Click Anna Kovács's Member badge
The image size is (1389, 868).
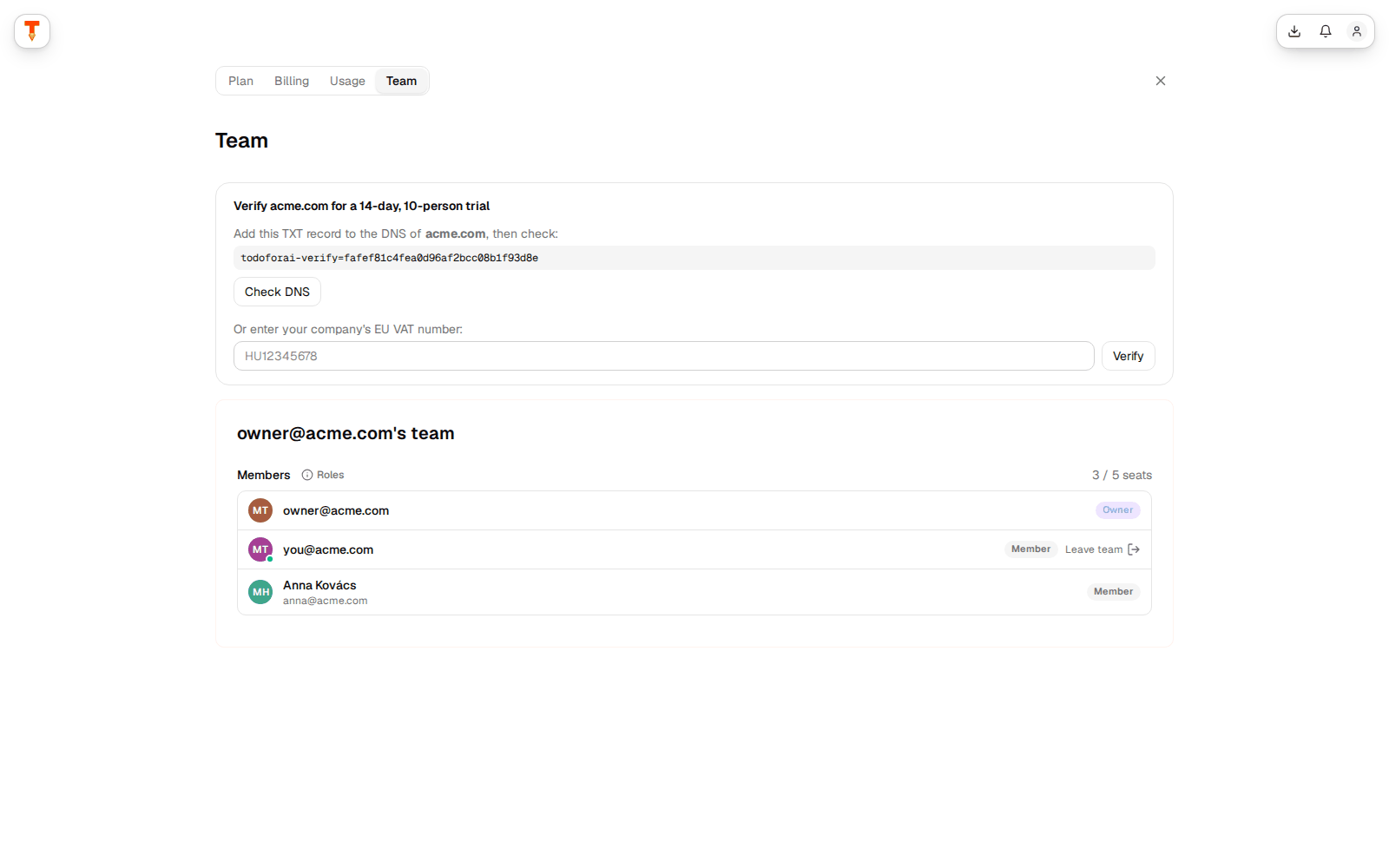(1114, 592)
